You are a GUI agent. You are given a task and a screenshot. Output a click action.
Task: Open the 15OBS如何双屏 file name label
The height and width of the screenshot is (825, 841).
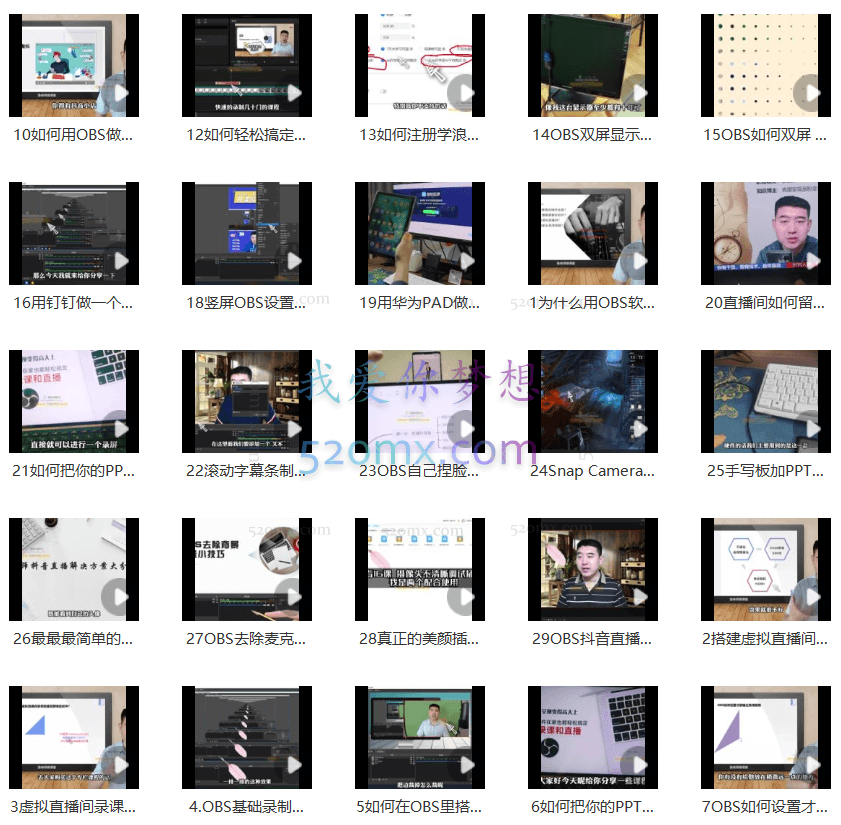(765, 135)
